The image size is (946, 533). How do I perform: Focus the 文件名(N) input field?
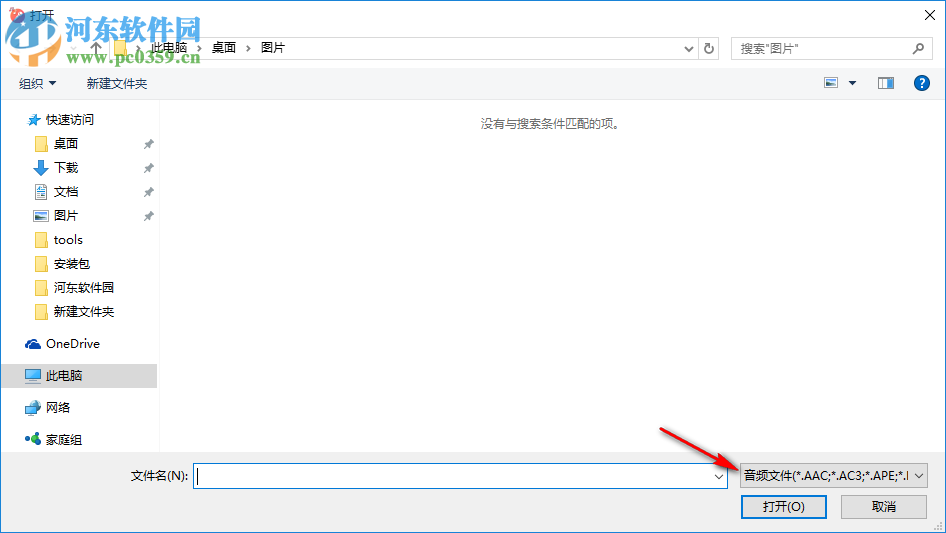(460, 476)
